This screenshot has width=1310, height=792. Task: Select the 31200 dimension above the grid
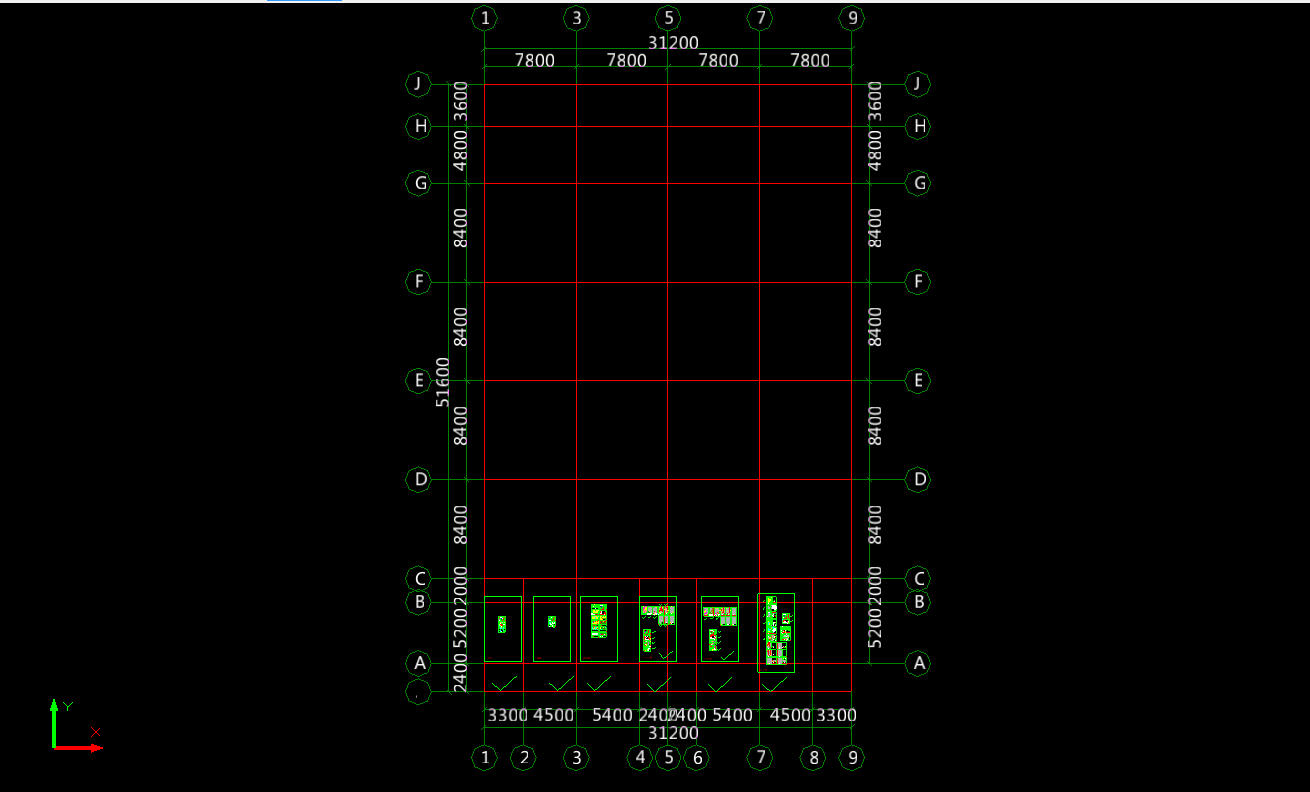pyautogui.click(x=673, y=42)
